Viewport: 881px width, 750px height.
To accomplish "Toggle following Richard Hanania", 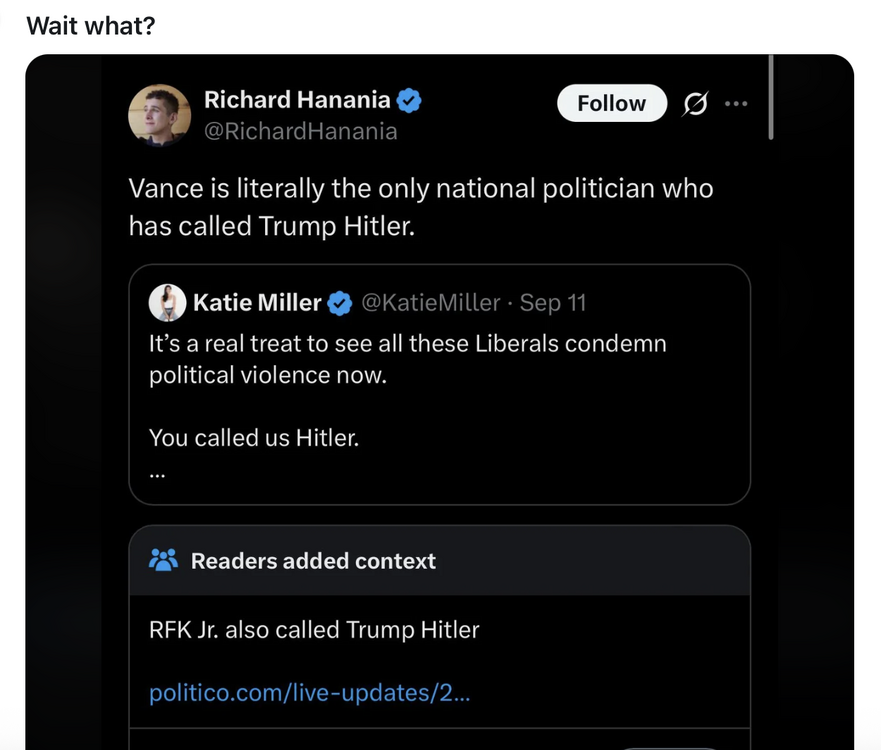I will tap(611, 103).
